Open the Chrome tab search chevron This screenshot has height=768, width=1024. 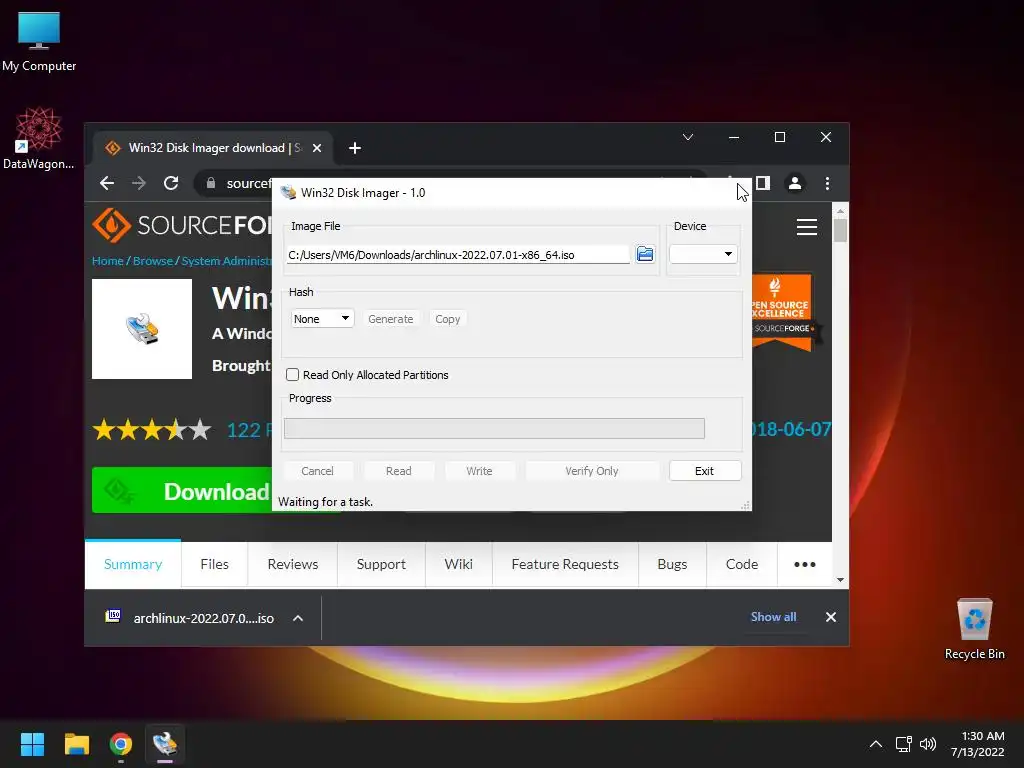click(688, 137)
